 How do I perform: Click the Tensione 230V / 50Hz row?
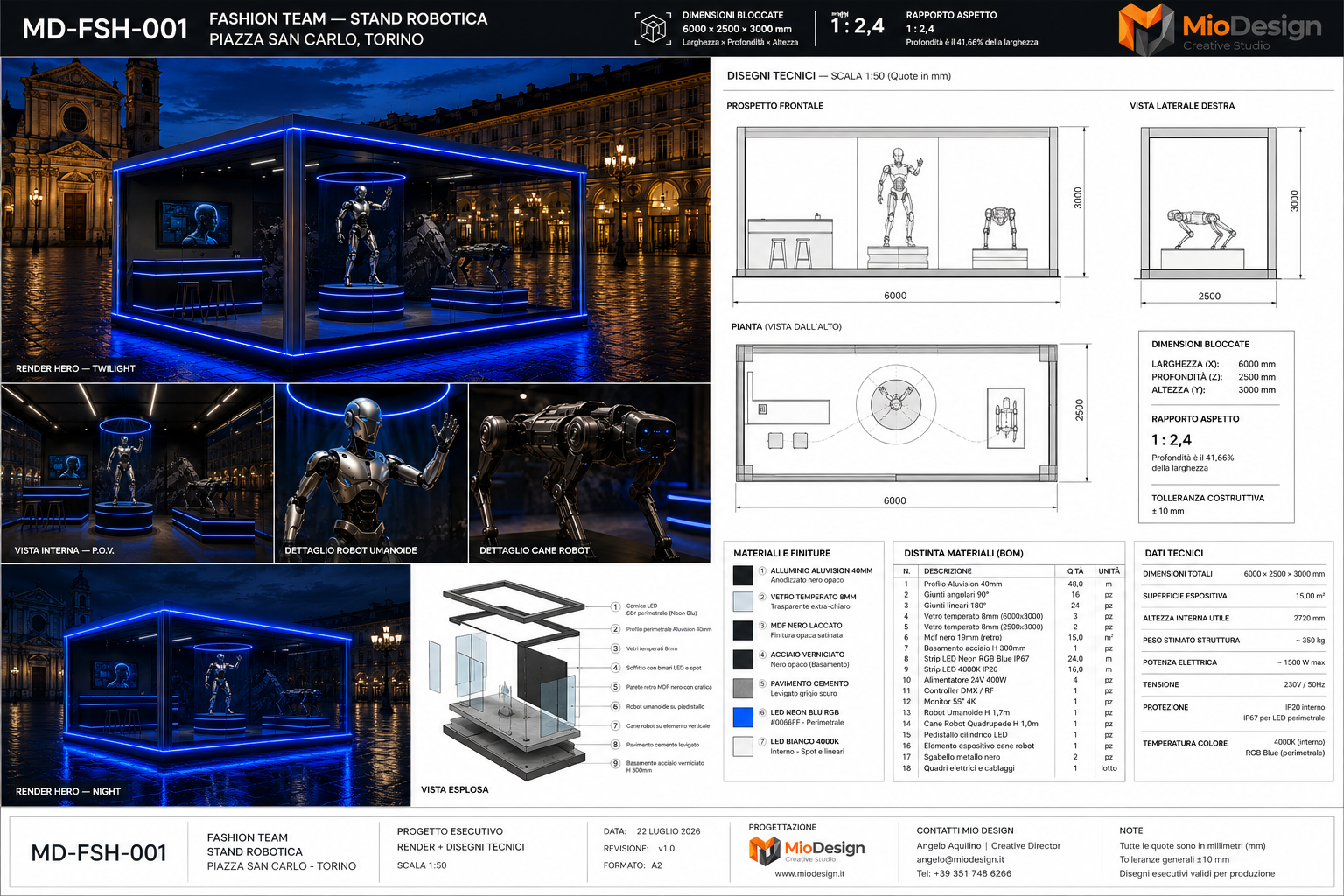[x=1234, y=684]
